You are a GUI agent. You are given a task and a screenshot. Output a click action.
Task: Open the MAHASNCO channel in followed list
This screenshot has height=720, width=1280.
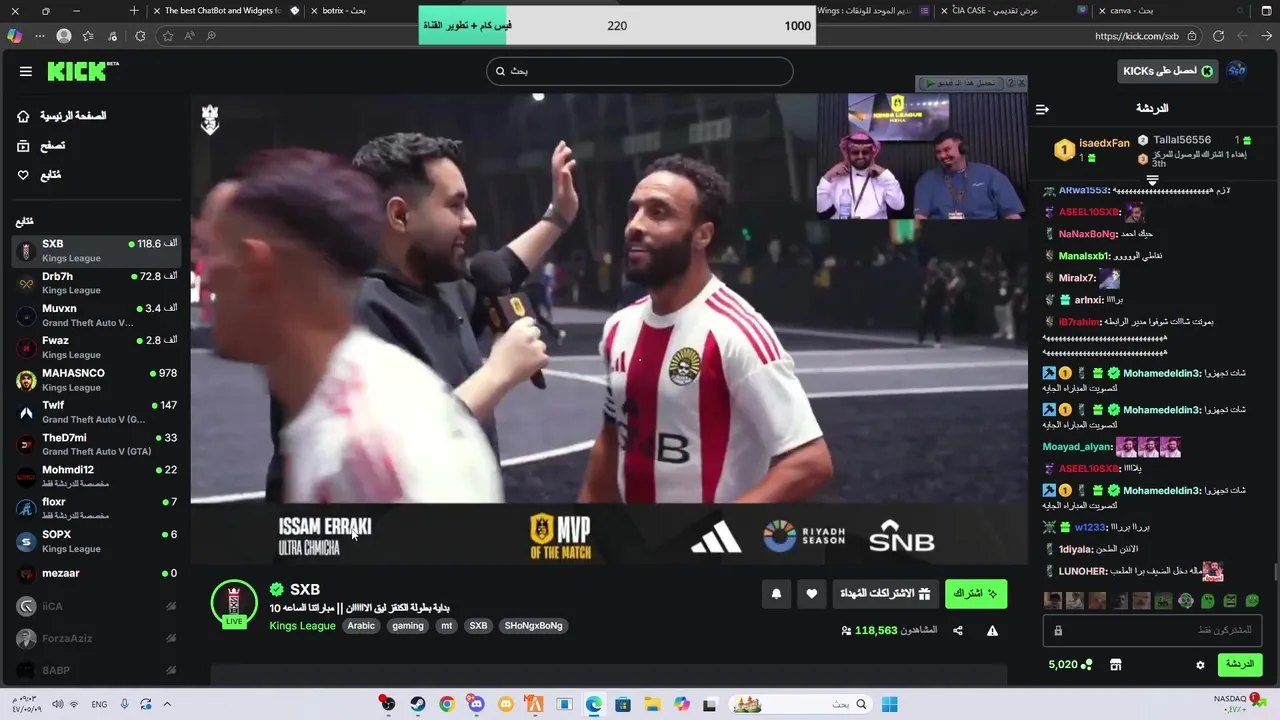96,379
